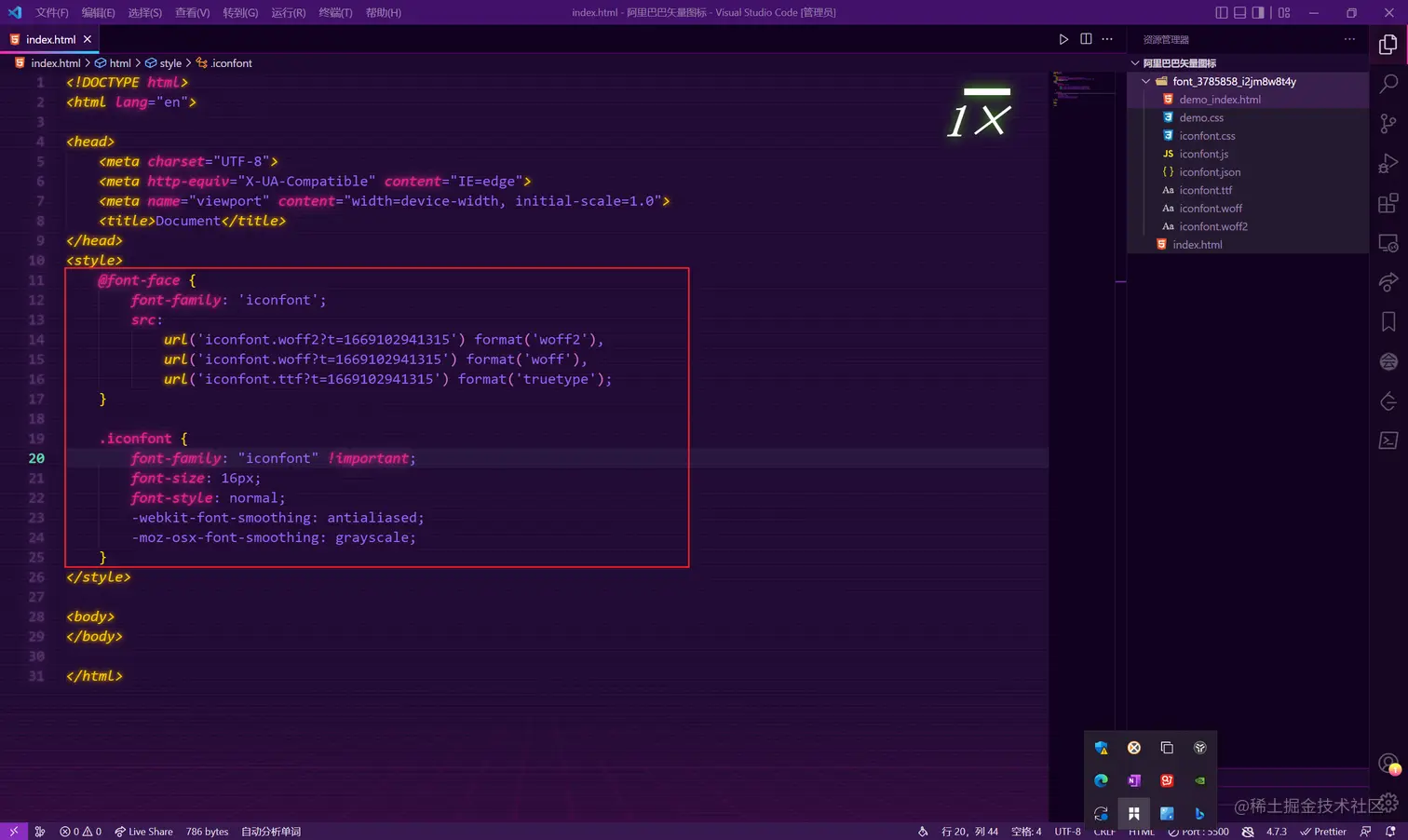Open the 选择(S) menu
The height and width of the screenshot is (840, 1408).
144,12
